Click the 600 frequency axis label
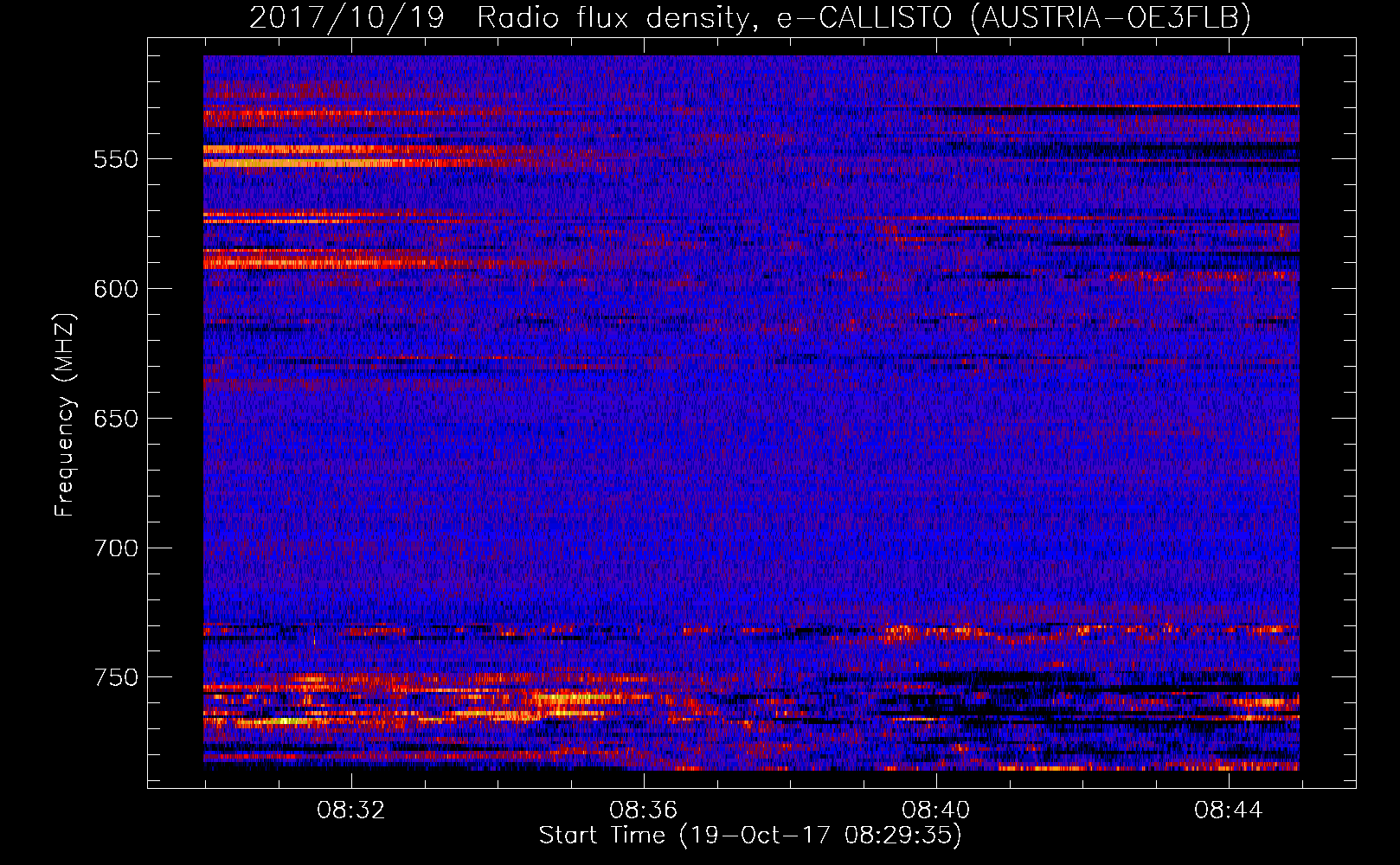This screenshot has height=865, width=1400. (116, 290)
